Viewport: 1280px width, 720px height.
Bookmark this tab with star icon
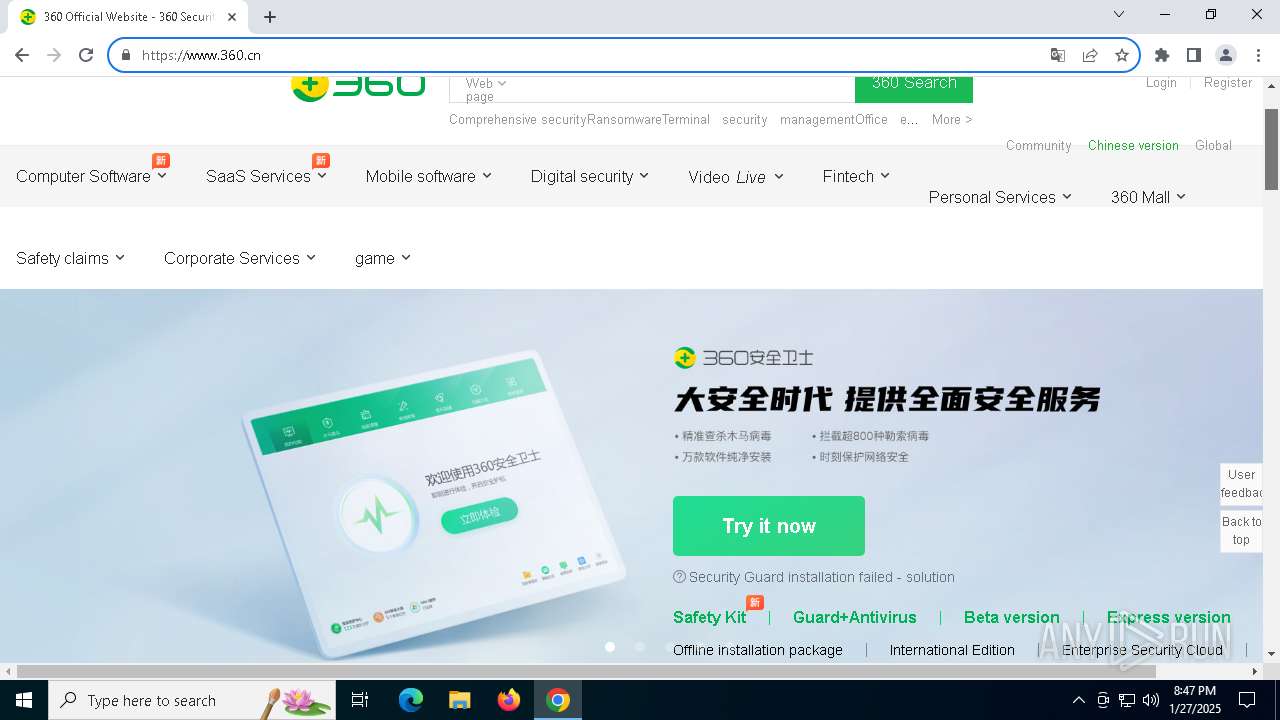(1122, 55)
